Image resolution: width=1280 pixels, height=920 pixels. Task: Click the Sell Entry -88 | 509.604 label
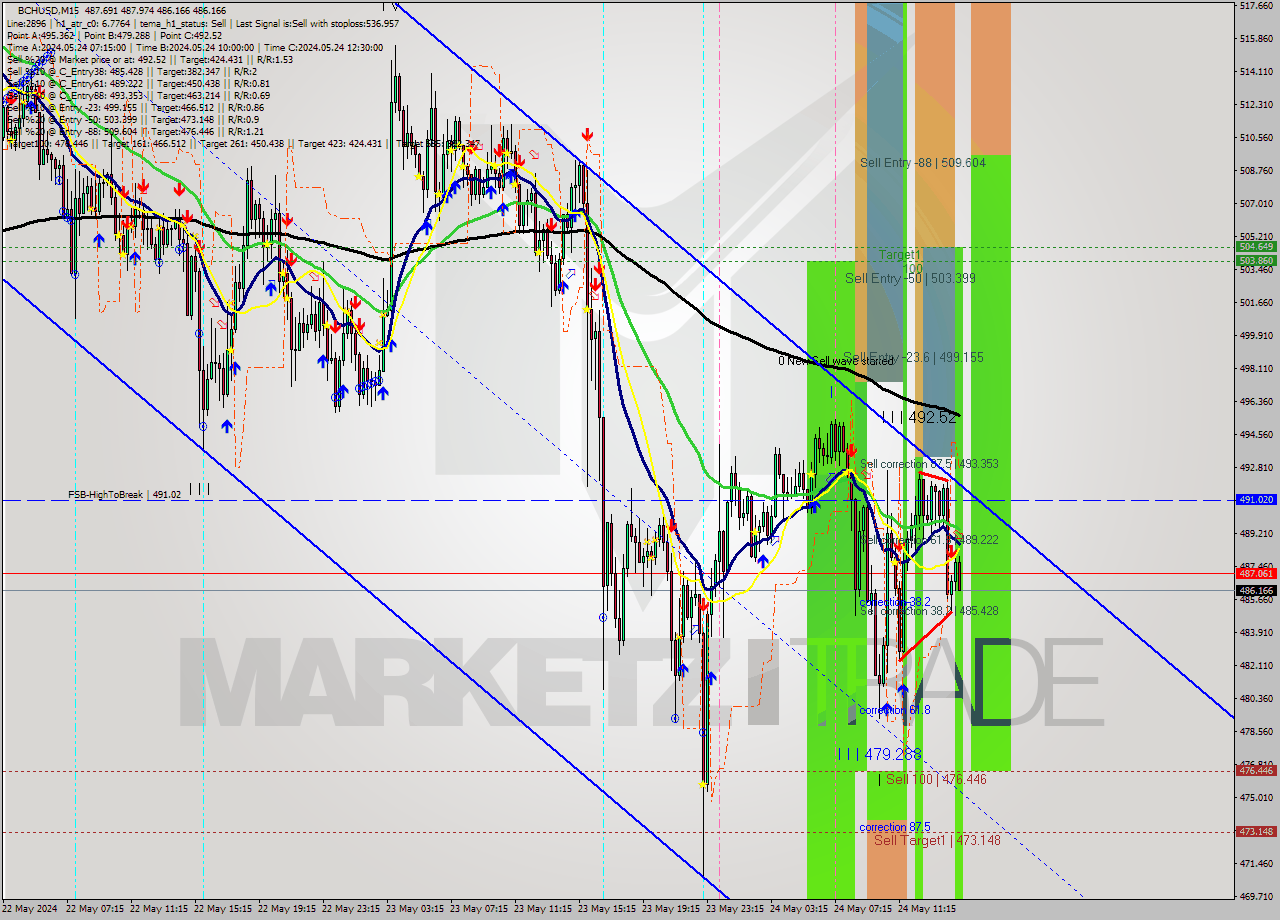point(923,162)
